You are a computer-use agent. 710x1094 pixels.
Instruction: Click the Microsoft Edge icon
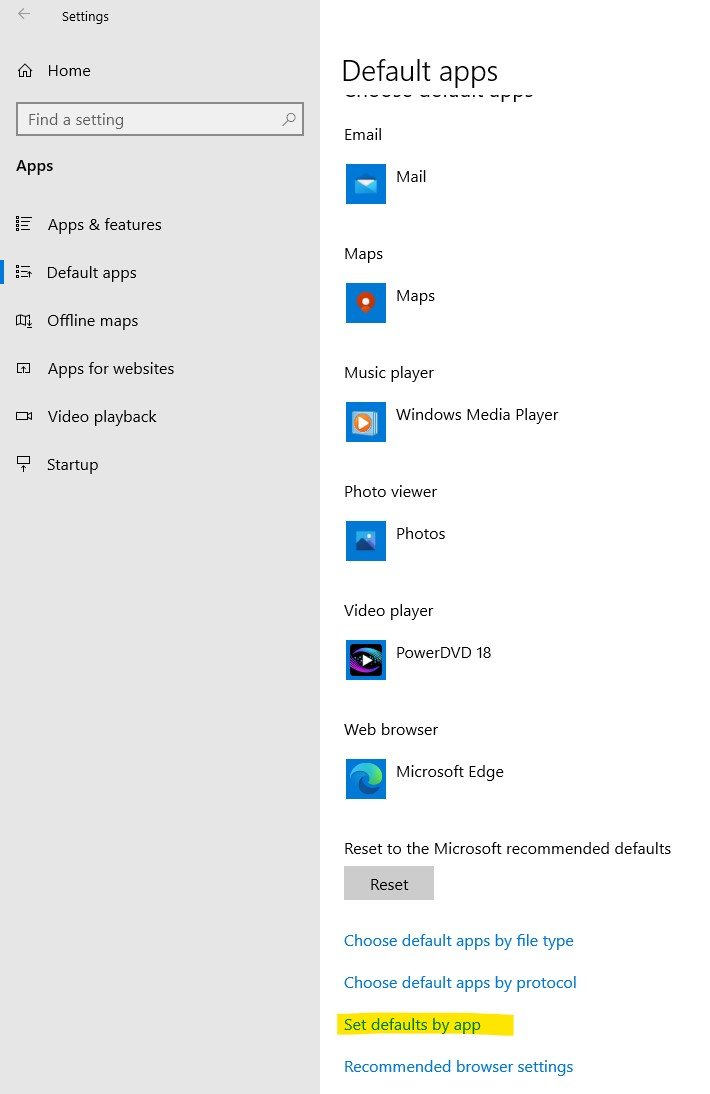click(365, 779)
